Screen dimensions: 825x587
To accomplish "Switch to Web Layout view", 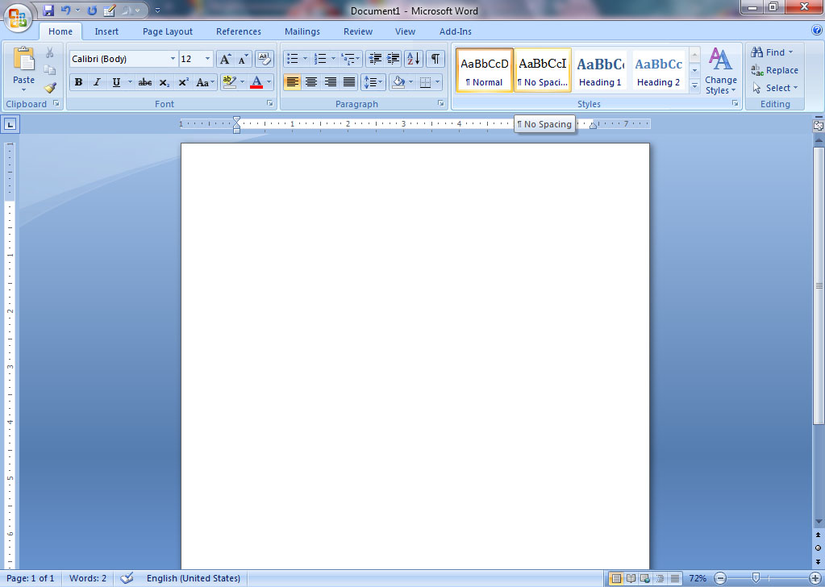I will (x=644, y=578).
